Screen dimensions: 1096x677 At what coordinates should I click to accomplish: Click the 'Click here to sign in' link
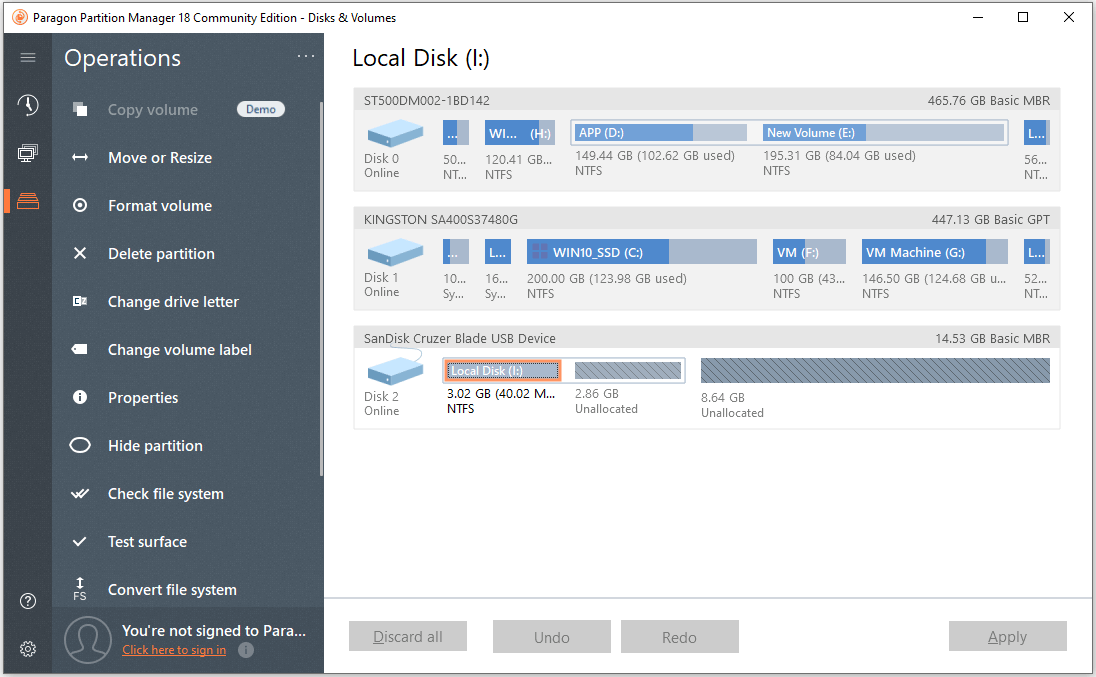click(174, 650)
